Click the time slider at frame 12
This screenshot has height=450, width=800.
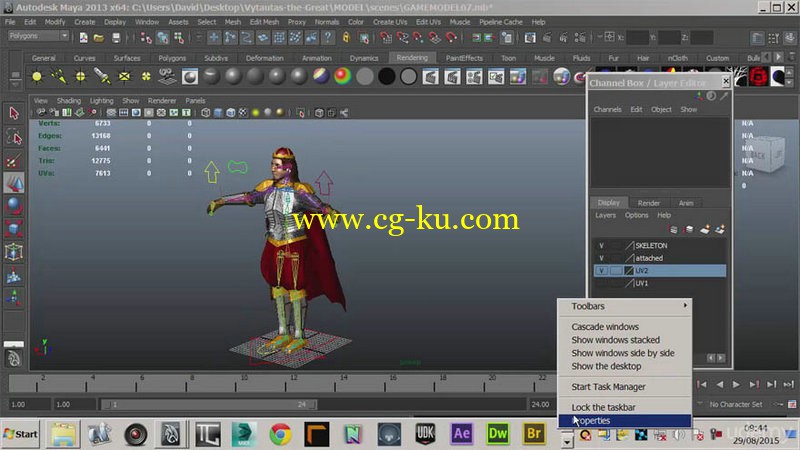294,382
